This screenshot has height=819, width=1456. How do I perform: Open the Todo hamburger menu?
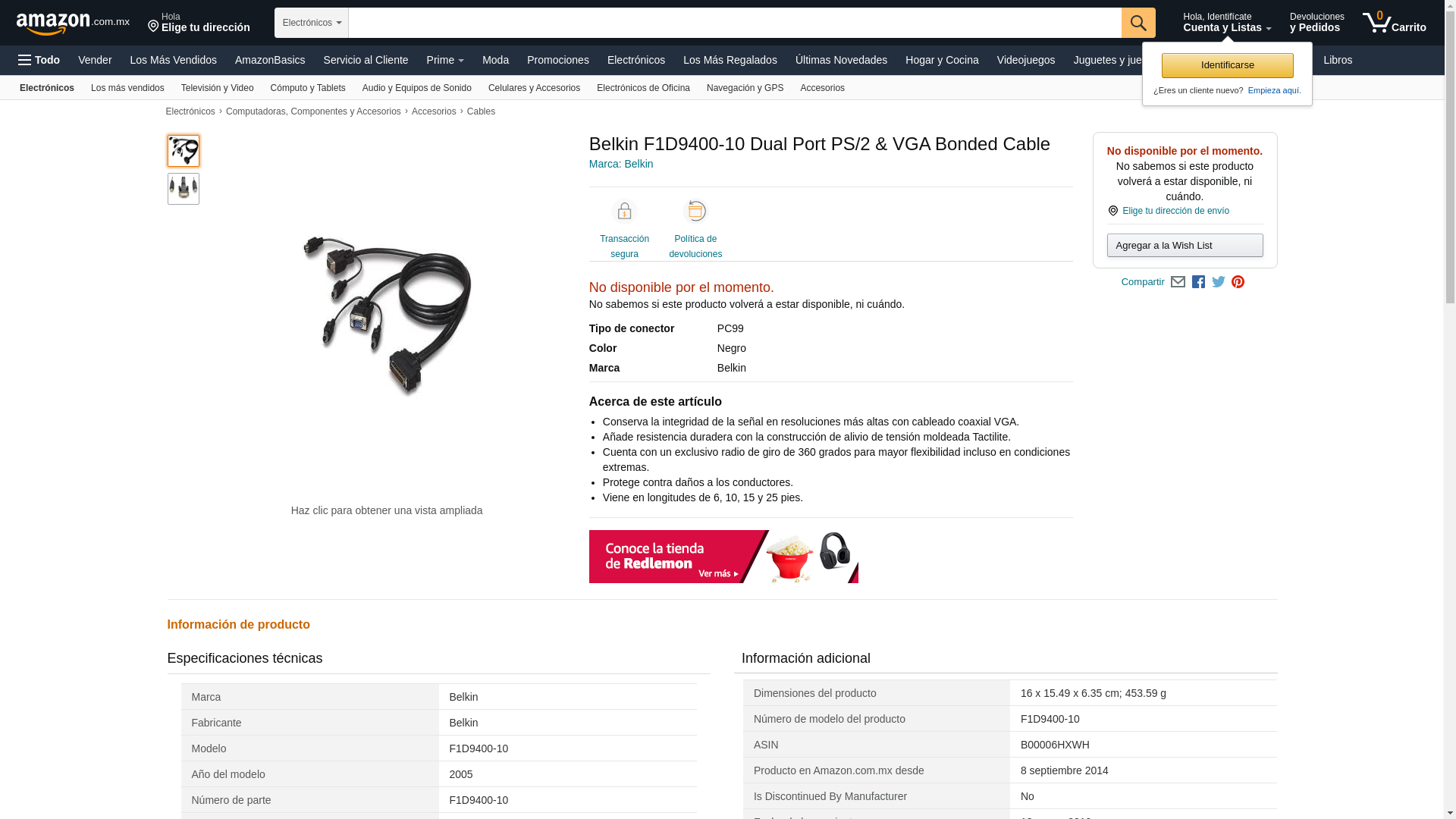(x=39, y=60)
